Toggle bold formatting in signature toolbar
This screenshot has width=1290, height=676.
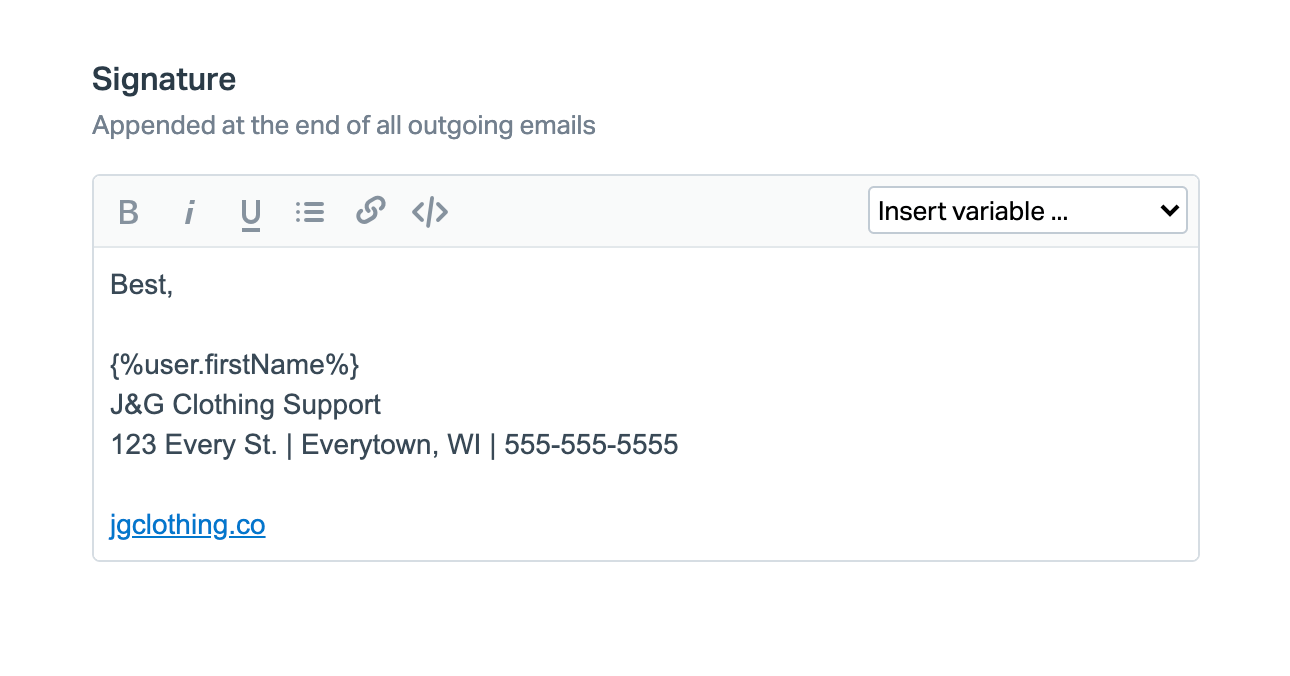click(128, 212)
